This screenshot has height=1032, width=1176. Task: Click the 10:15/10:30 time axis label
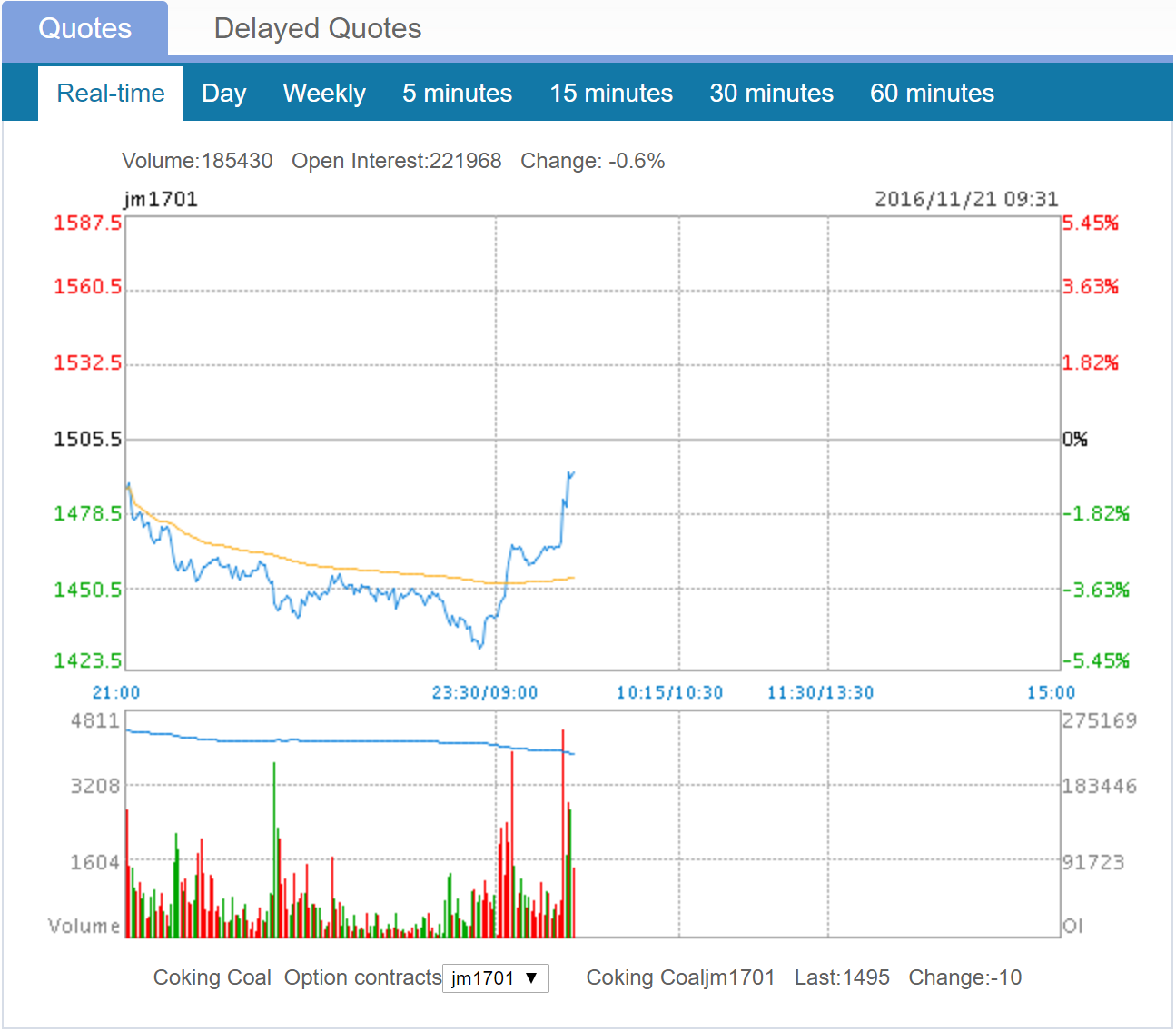(x=669, y=693)
